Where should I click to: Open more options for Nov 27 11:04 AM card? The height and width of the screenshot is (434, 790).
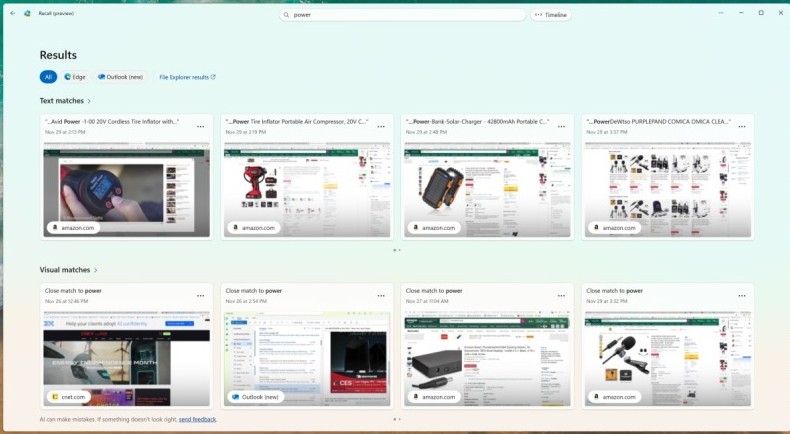[x=561, y=296]
